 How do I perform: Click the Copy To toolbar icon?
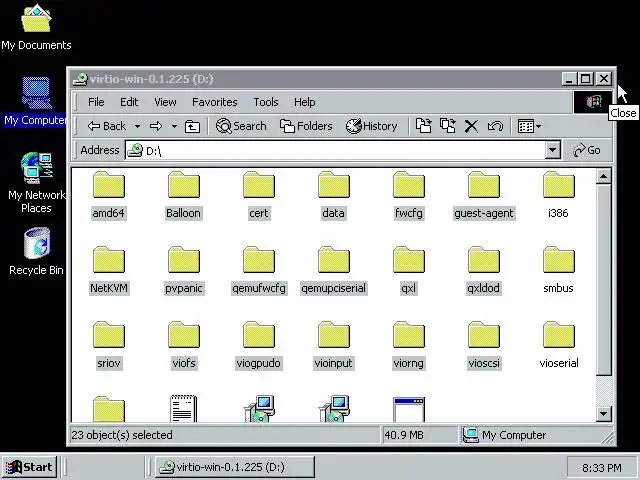click(448, 126)
